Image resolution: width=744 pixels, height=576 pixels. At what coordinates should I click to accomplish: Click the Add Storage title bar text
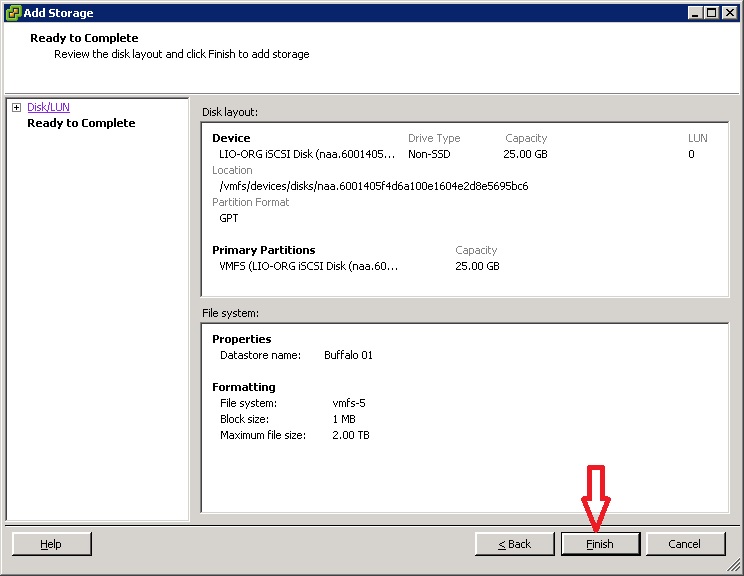point(58,13)
